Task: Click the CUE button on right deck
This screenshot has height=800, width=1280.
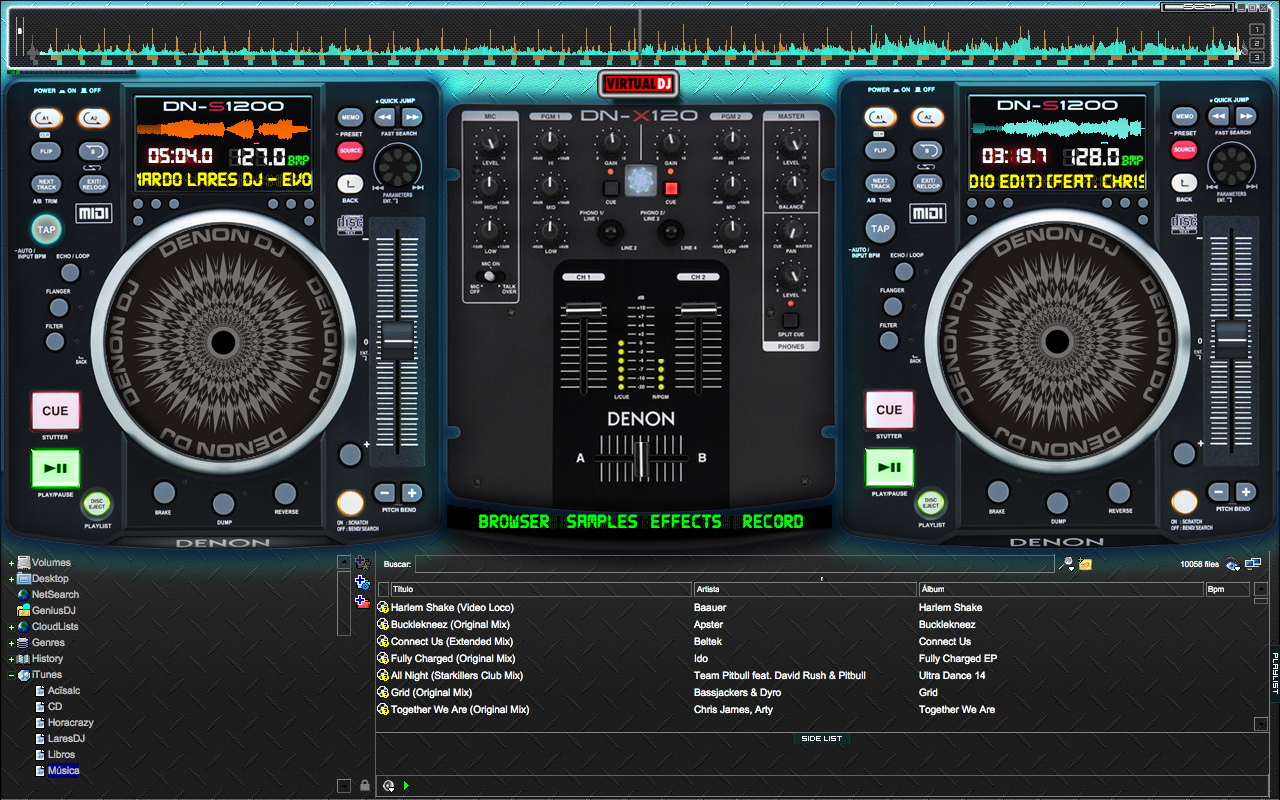Action: click(x=889, y=410)
